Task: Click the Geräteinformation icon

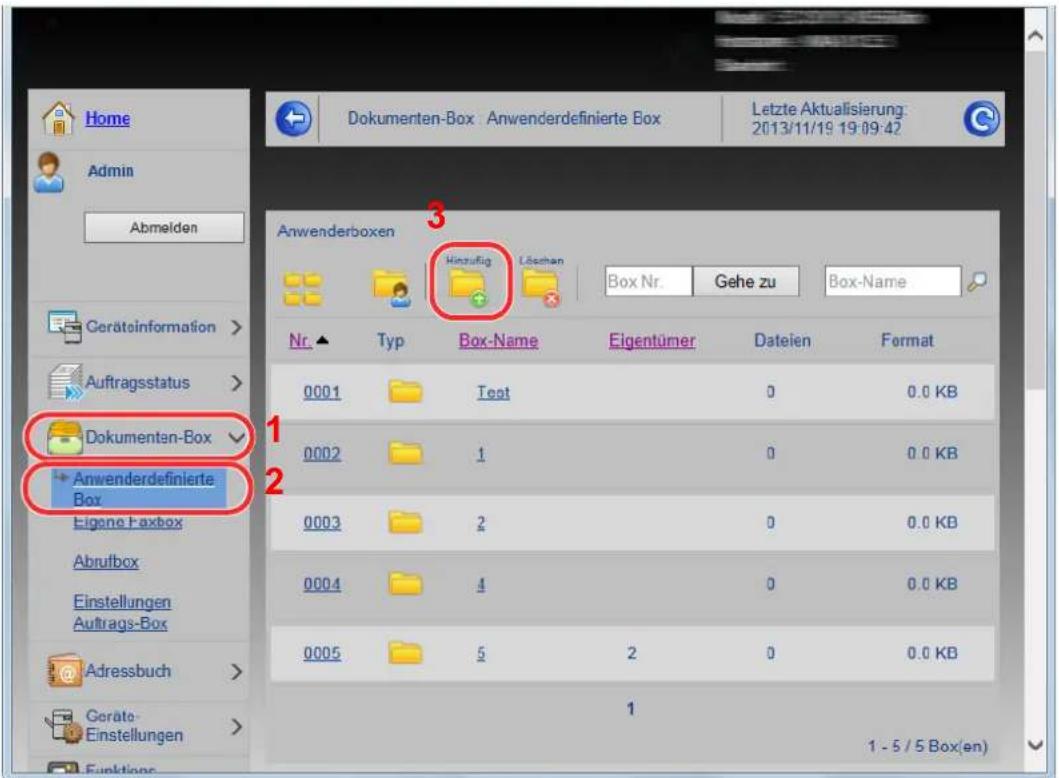Action: [x=65, y=327]
